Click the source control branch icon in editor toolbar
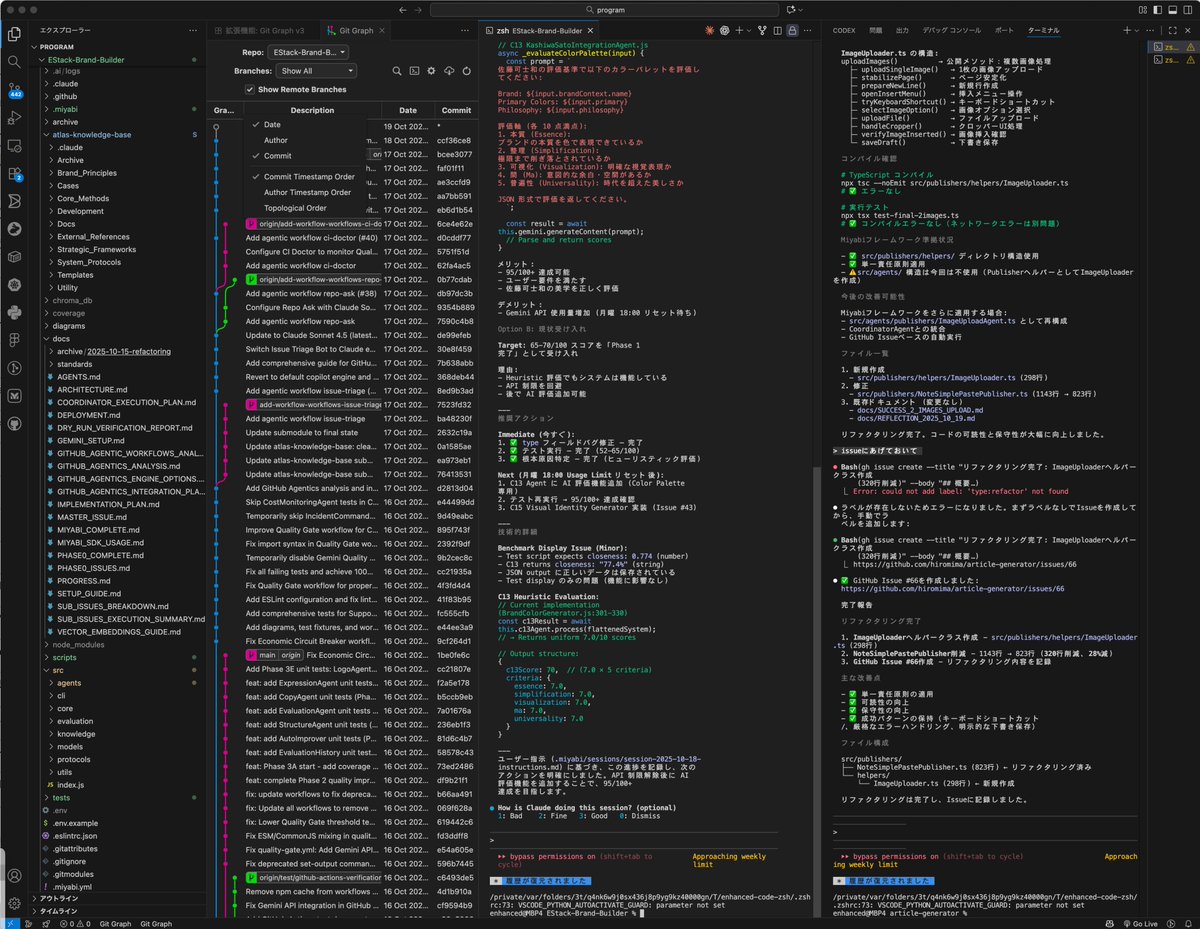1200x929 pixels. [x=761, y=31]
